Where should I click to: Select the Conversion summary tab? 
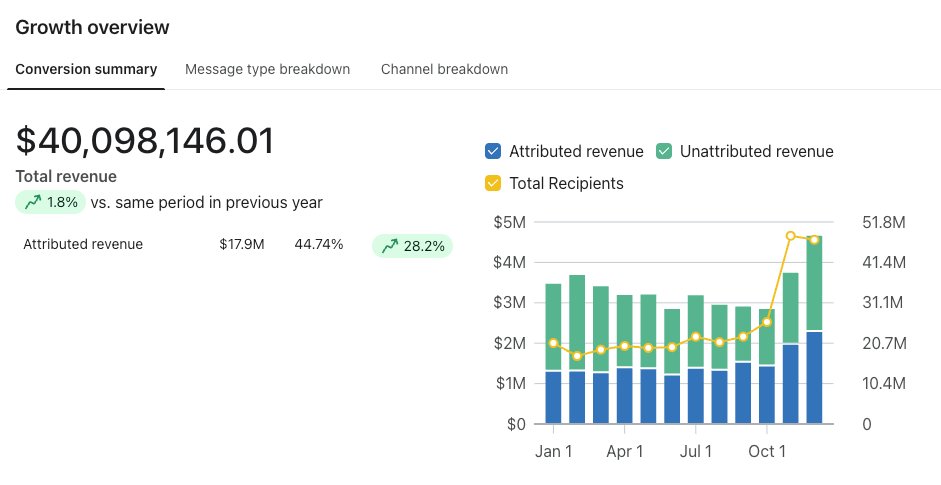coord(85,69)
